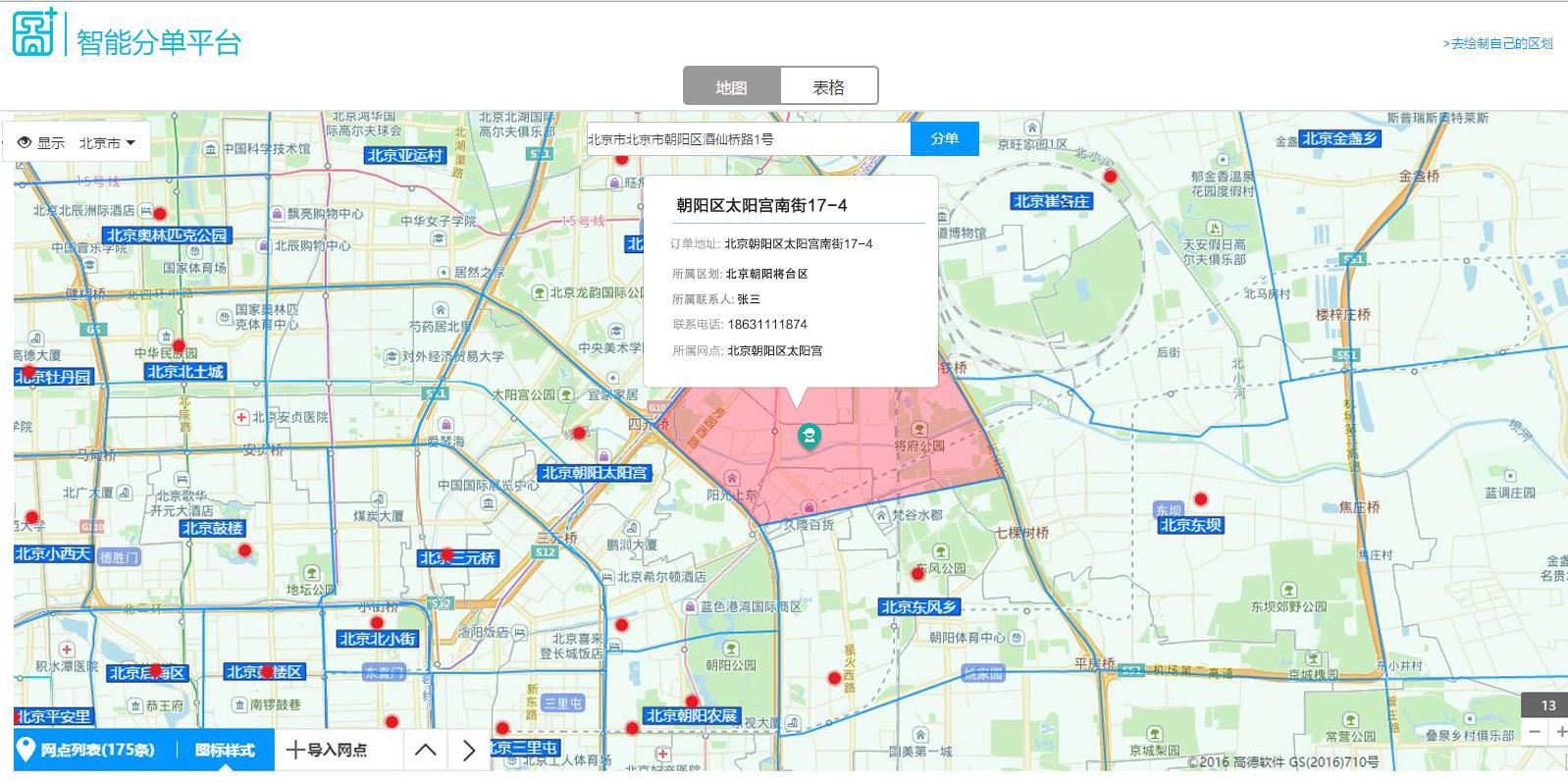Select the 北京平安里 station label

53,716
